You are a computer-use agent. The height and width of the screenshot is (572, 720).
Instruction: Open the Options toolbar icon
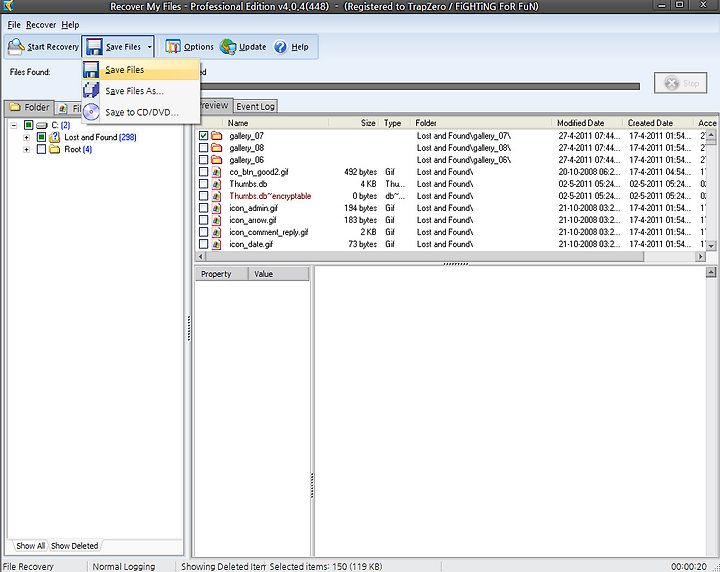(173, 46)
